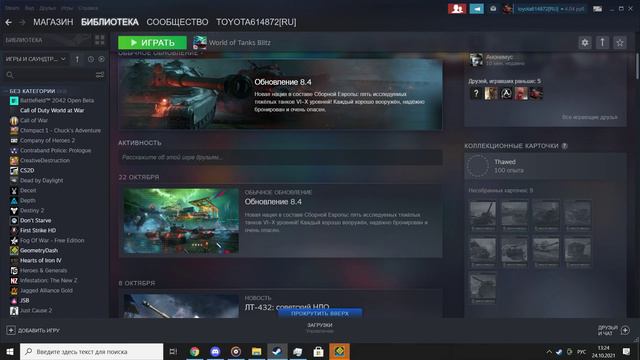Expand the ИГРЫ И САУНДТР... filter dropdown

click(x=36, y=59)
